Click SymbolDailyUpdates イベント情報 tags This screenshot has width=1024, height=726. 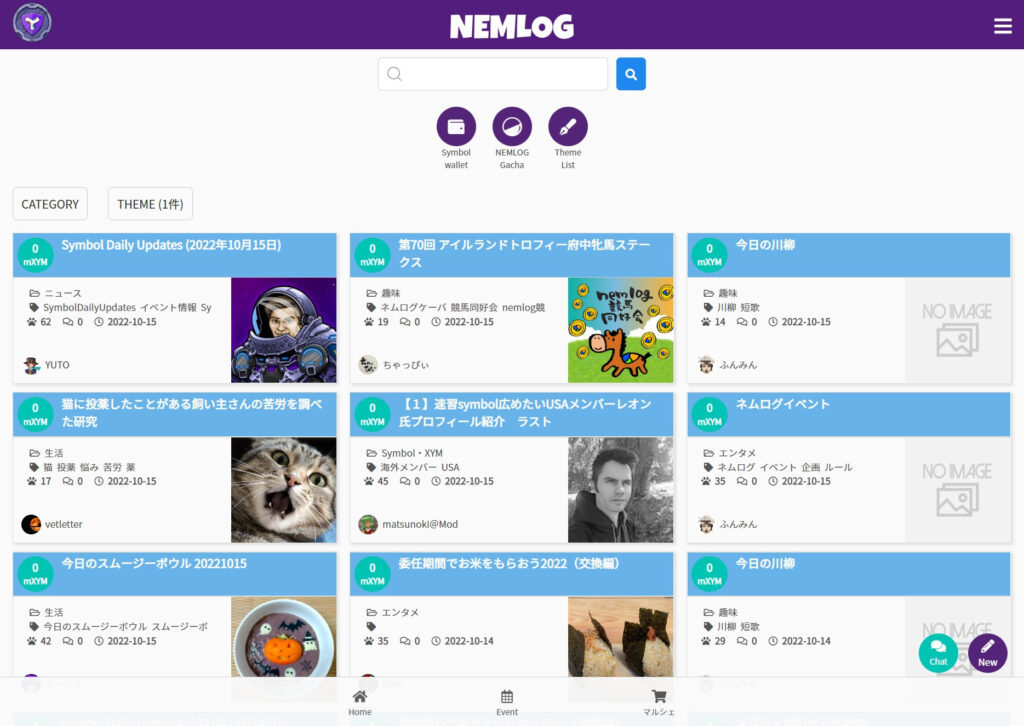coord(127,308)
